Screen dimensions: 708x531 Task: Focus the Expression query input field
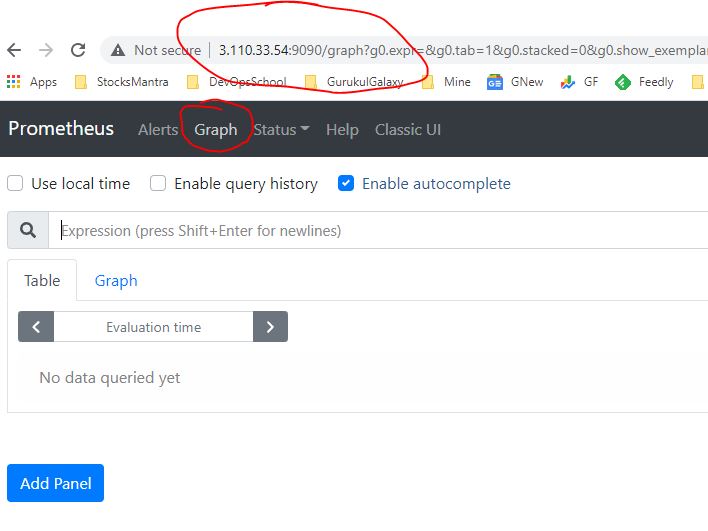point(380,230)
